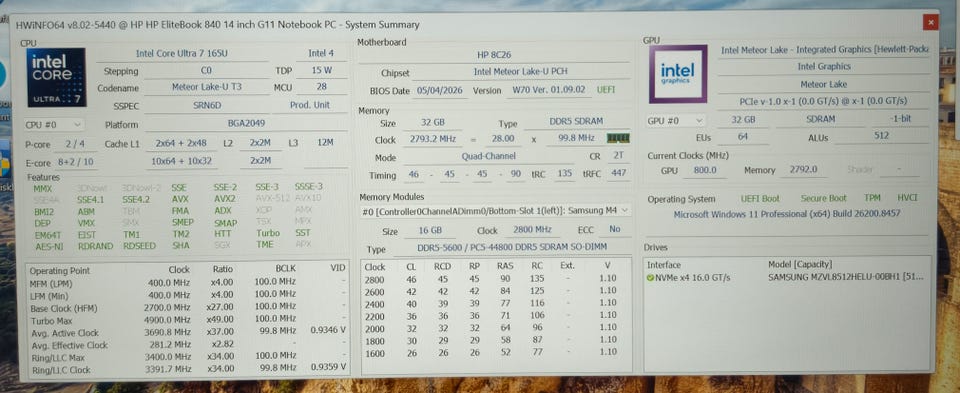The image size is (960, 393).
Task: Click the Turbo Max 4900.0 MHz row
Action: 187,320
